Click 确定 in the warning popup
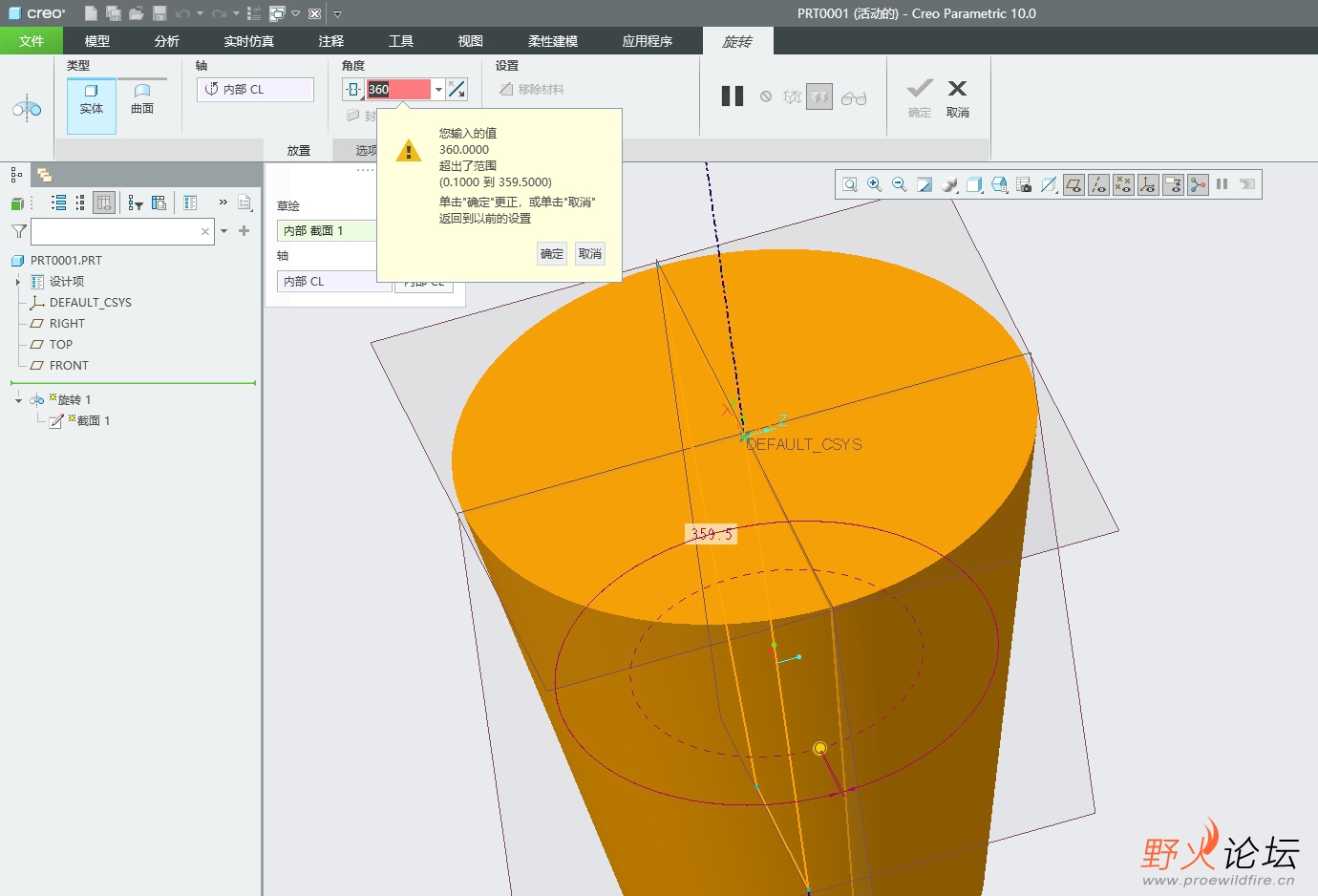The image size is (1318, 896). click(552, 253)
